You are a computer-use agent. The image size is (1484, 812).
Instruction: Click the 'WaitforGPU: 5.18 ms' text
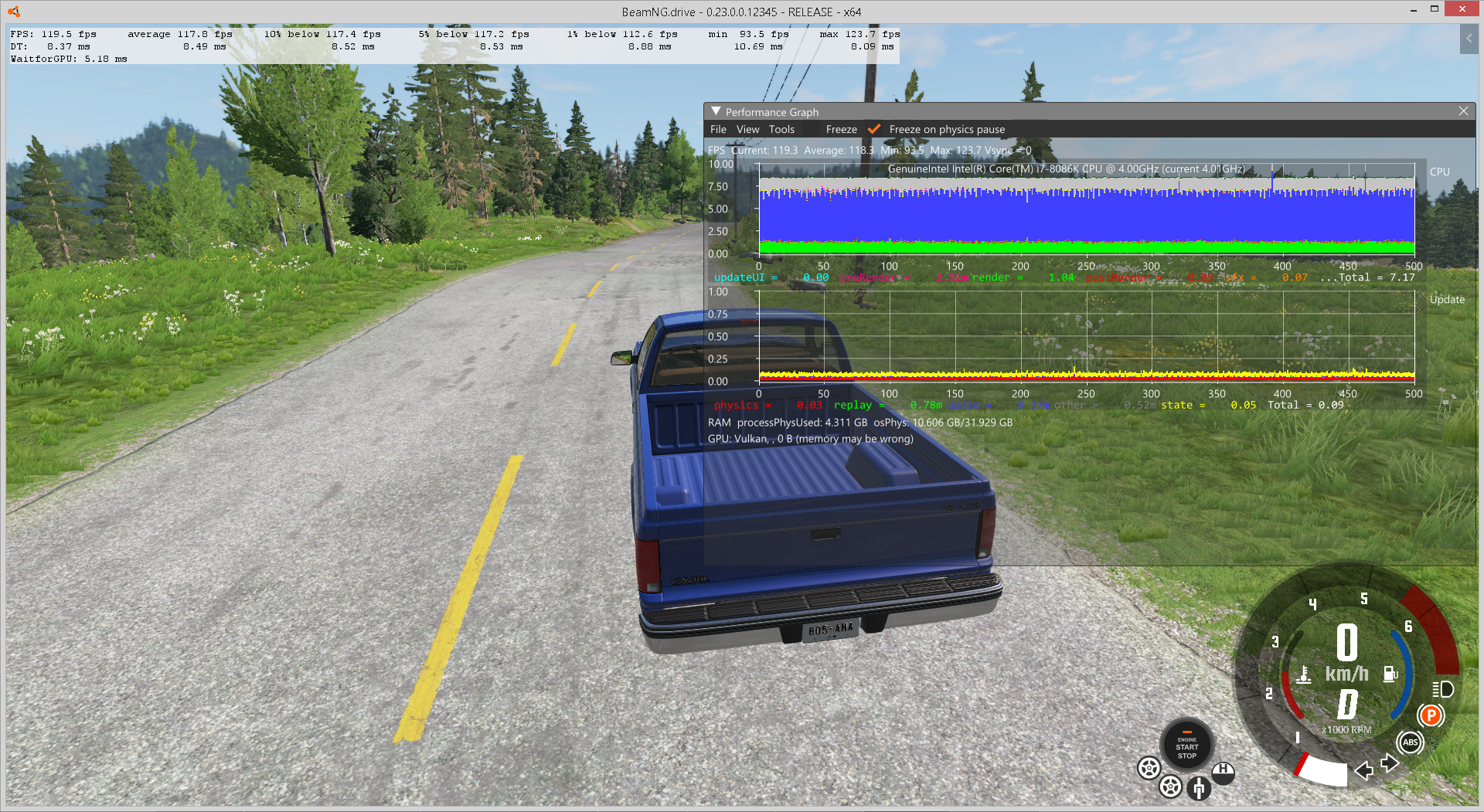coord(69,59)
